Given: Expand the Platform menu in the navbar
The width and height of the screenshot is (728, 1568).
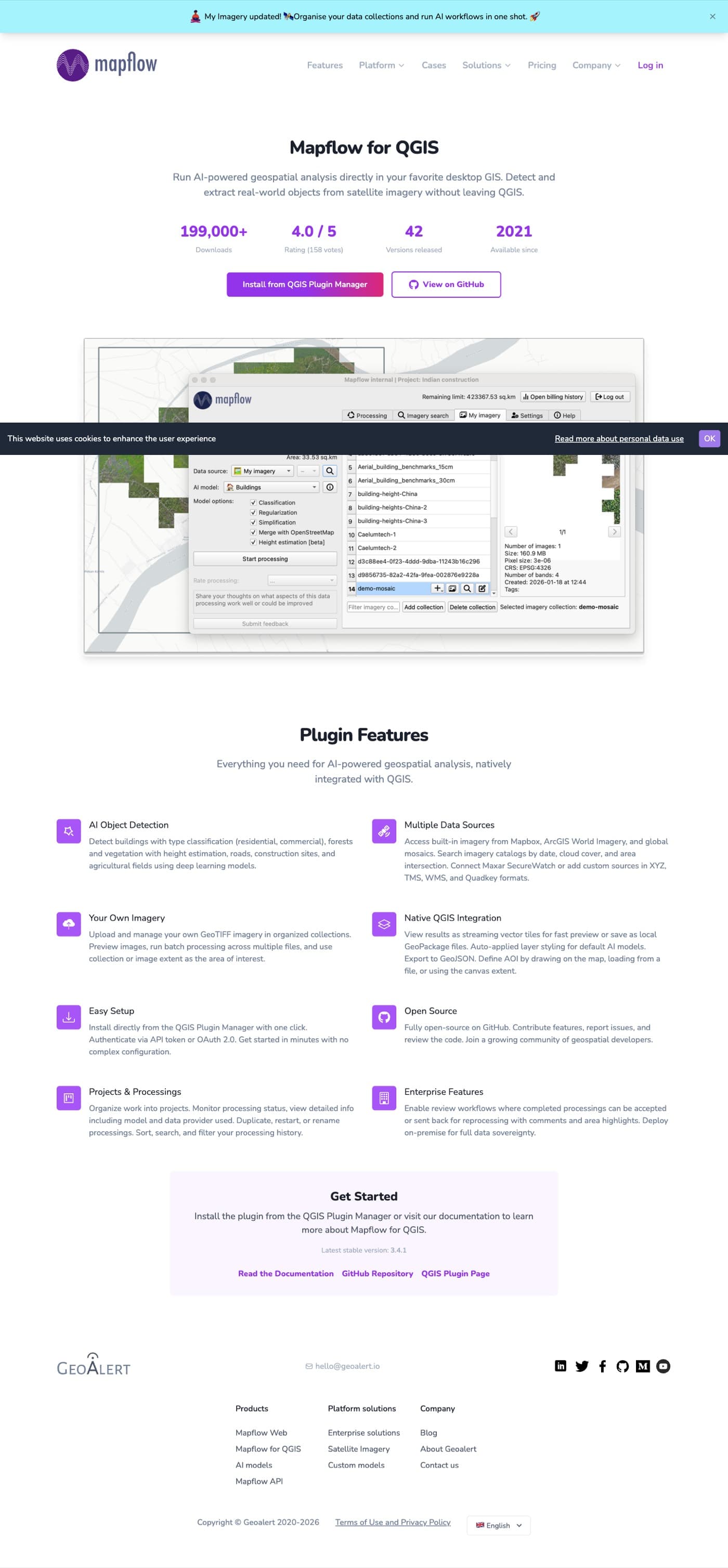Looking at the screenshot, I should pyautogui.click(x=382, y=65).
